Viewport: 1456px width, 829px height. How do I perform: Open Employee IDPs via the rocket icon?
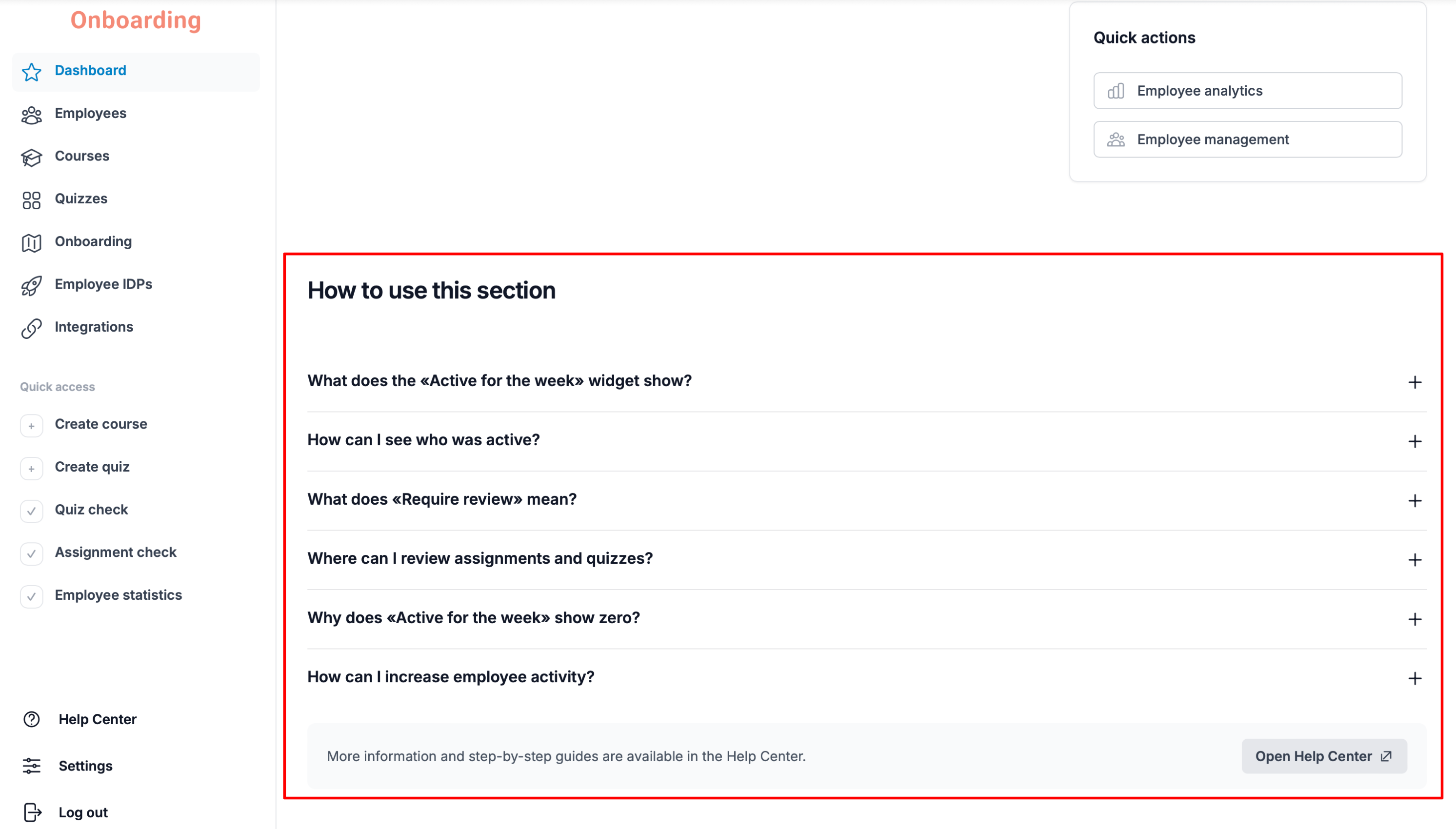pos(31,285)
